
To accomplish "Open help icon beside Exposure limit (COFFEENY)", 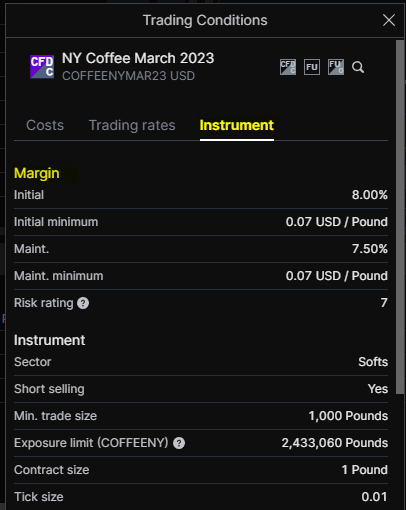I will (x=179, y=443).
